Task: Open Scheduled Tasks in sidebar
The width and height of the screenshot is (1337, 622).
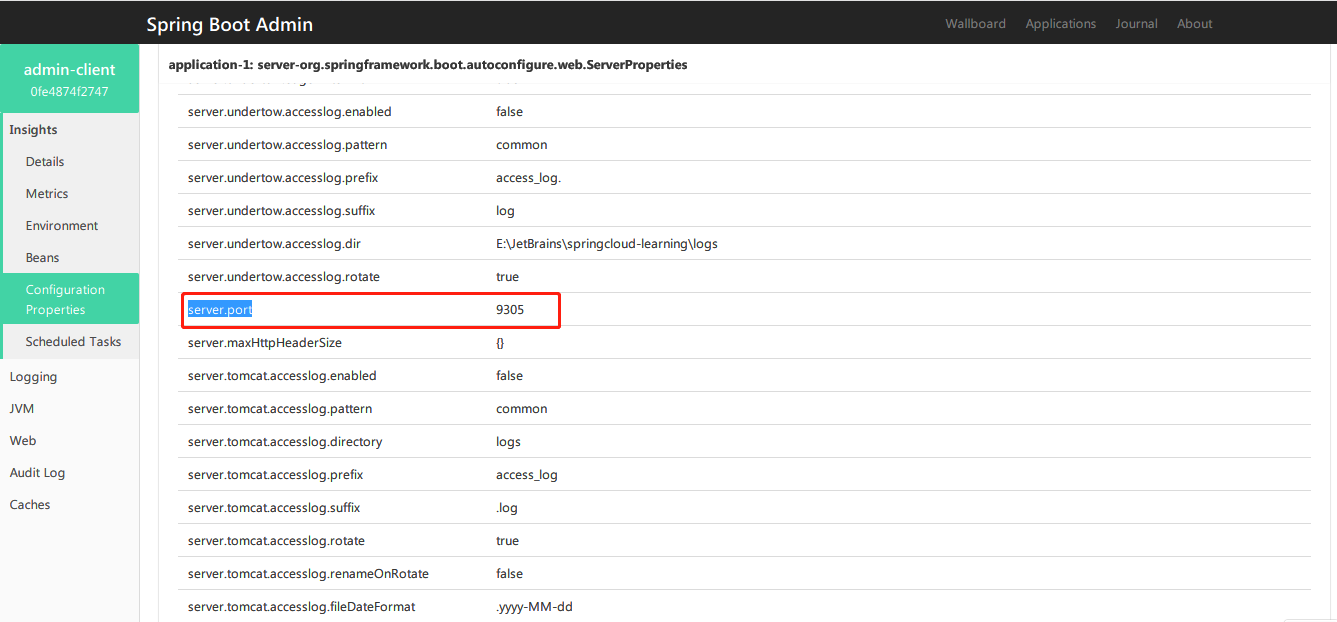Action: pyautogui.click(x=73, y=342)
